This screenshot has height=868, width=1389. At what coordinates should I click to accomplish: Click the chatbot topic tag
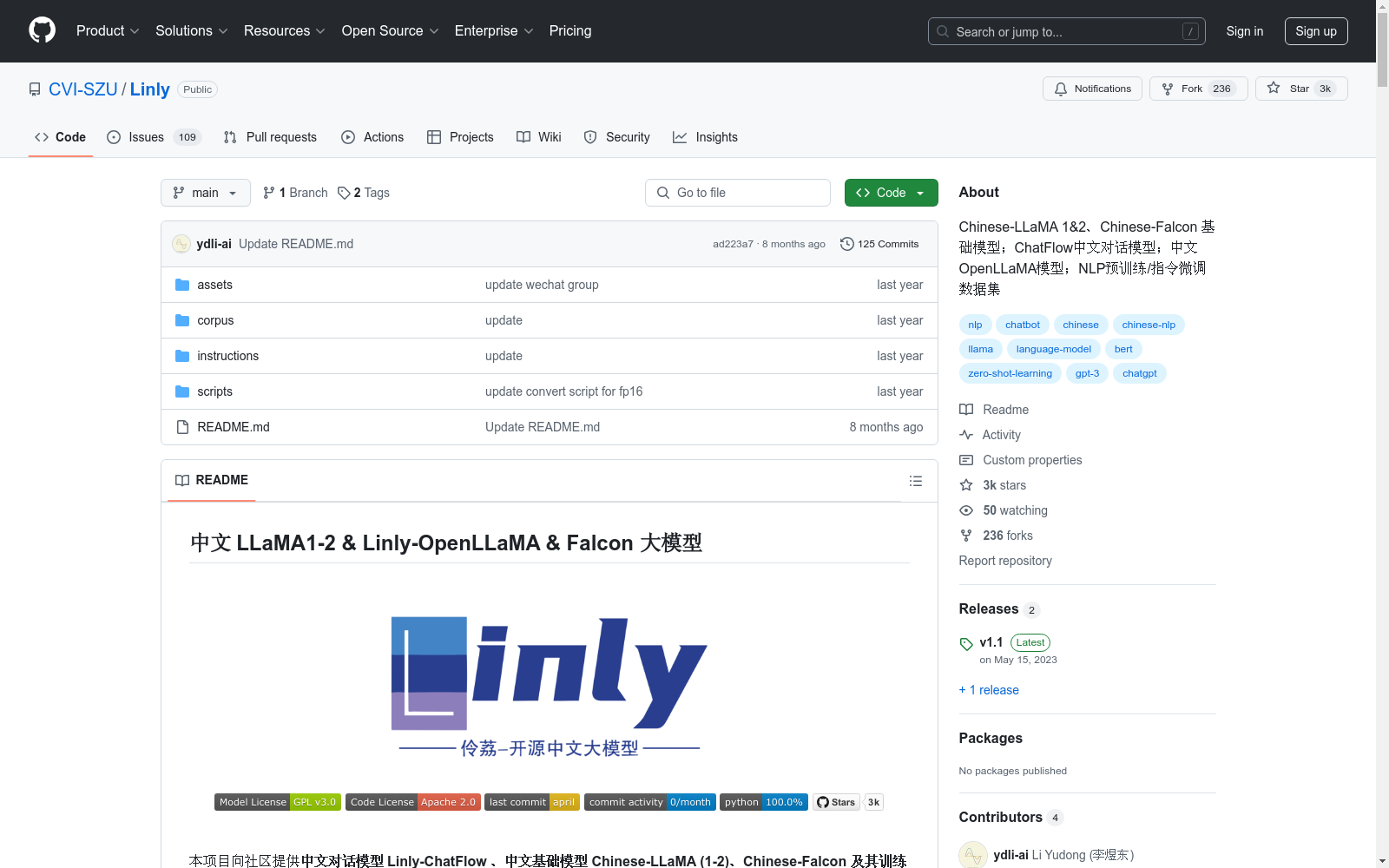(1023, 325)
